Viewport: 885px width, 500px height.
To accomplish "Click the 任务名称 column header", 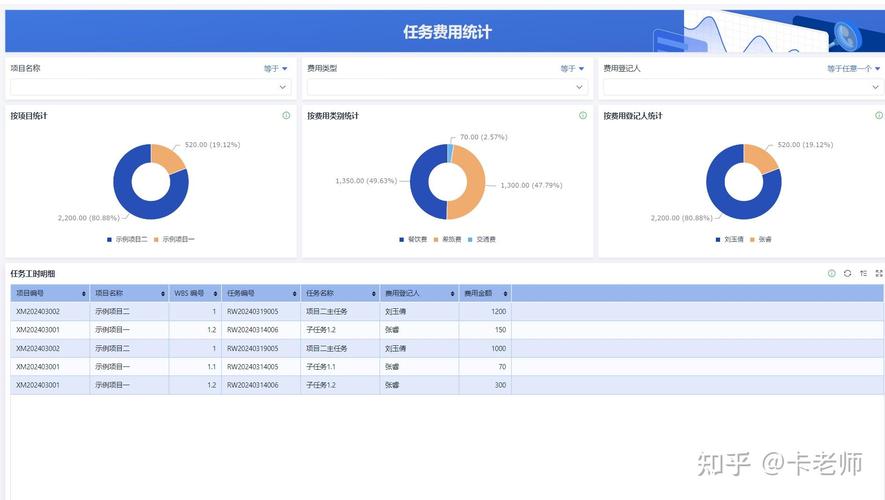I will [340, 293].
